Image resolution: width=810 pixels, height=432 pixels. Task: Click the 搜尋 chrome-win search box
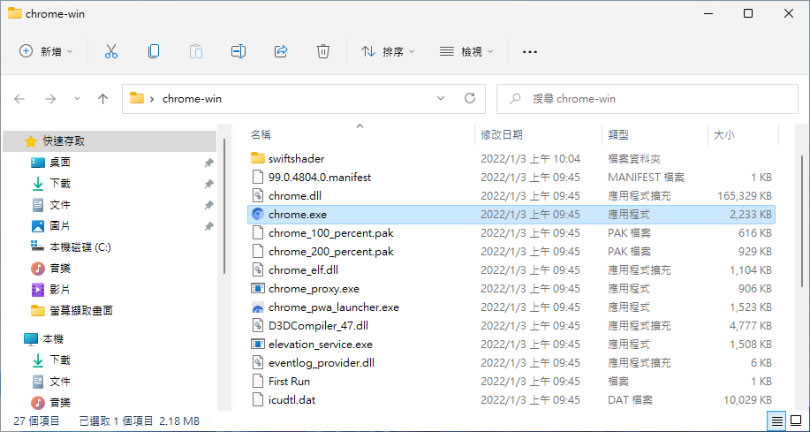coord(647,99)
